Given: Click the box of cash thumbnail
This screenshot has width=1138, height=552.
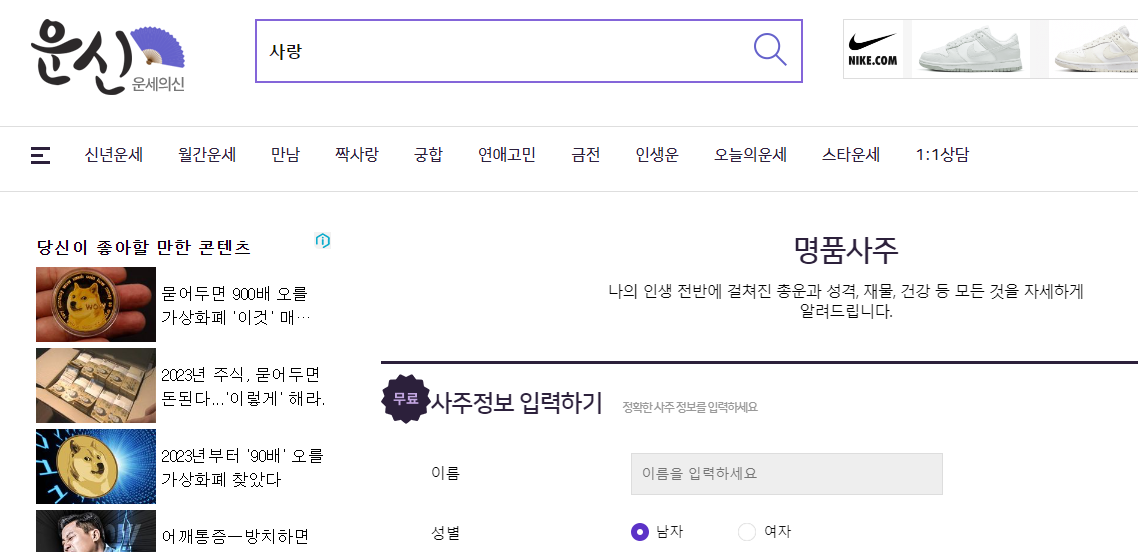Looking at the screenshot, I should [x=96, y=385].
